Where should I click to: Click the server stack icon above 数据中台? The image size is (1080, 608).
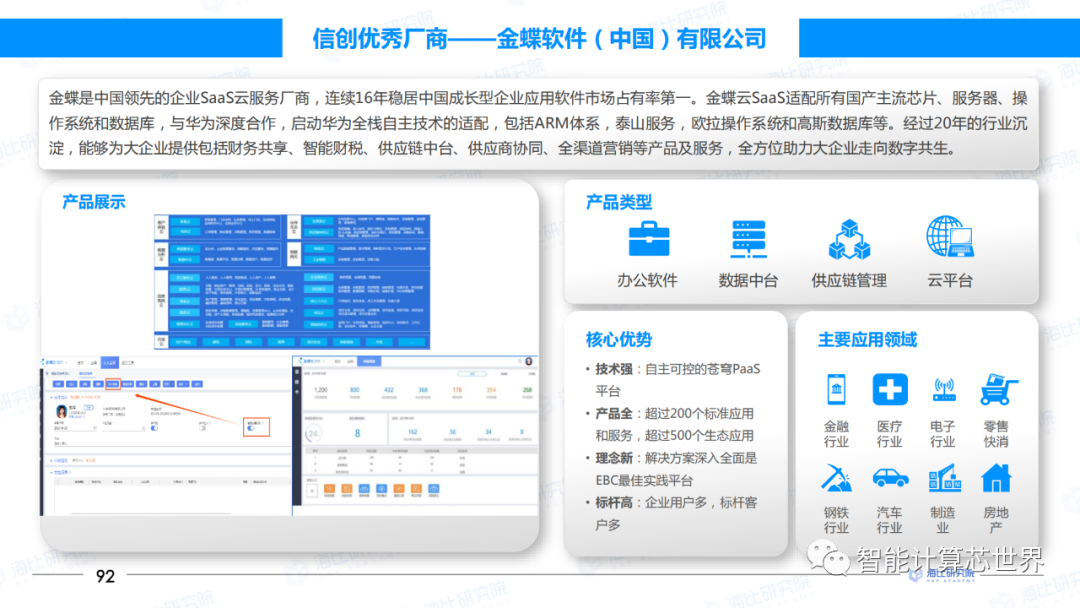coord(749,239)
